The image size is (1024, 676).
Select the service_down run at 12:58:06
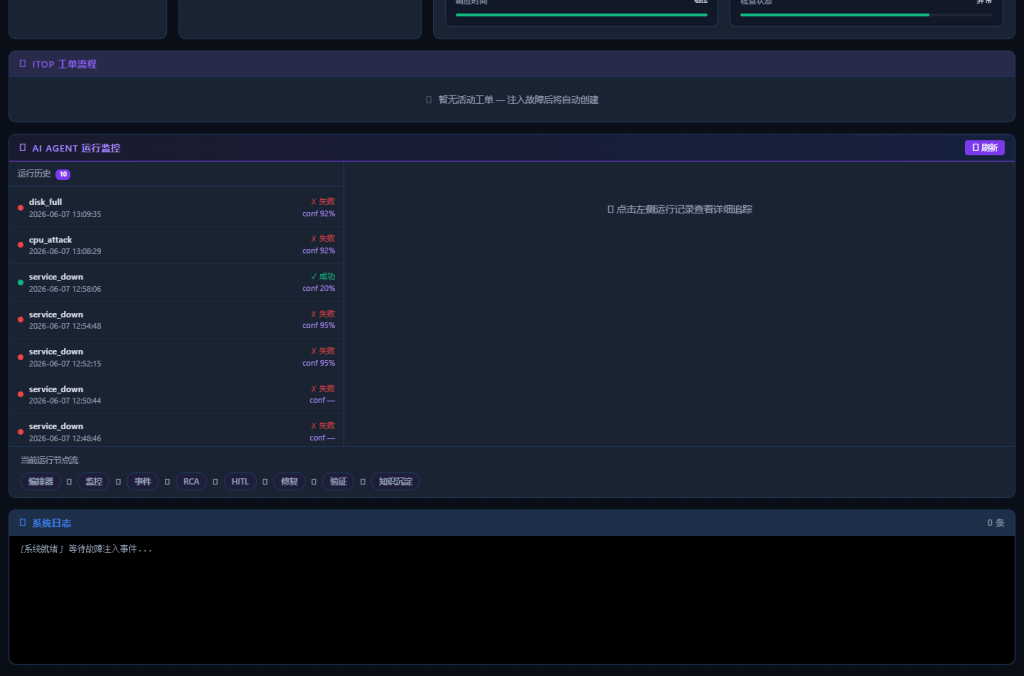pyautogui.click(x=176, y=283)
